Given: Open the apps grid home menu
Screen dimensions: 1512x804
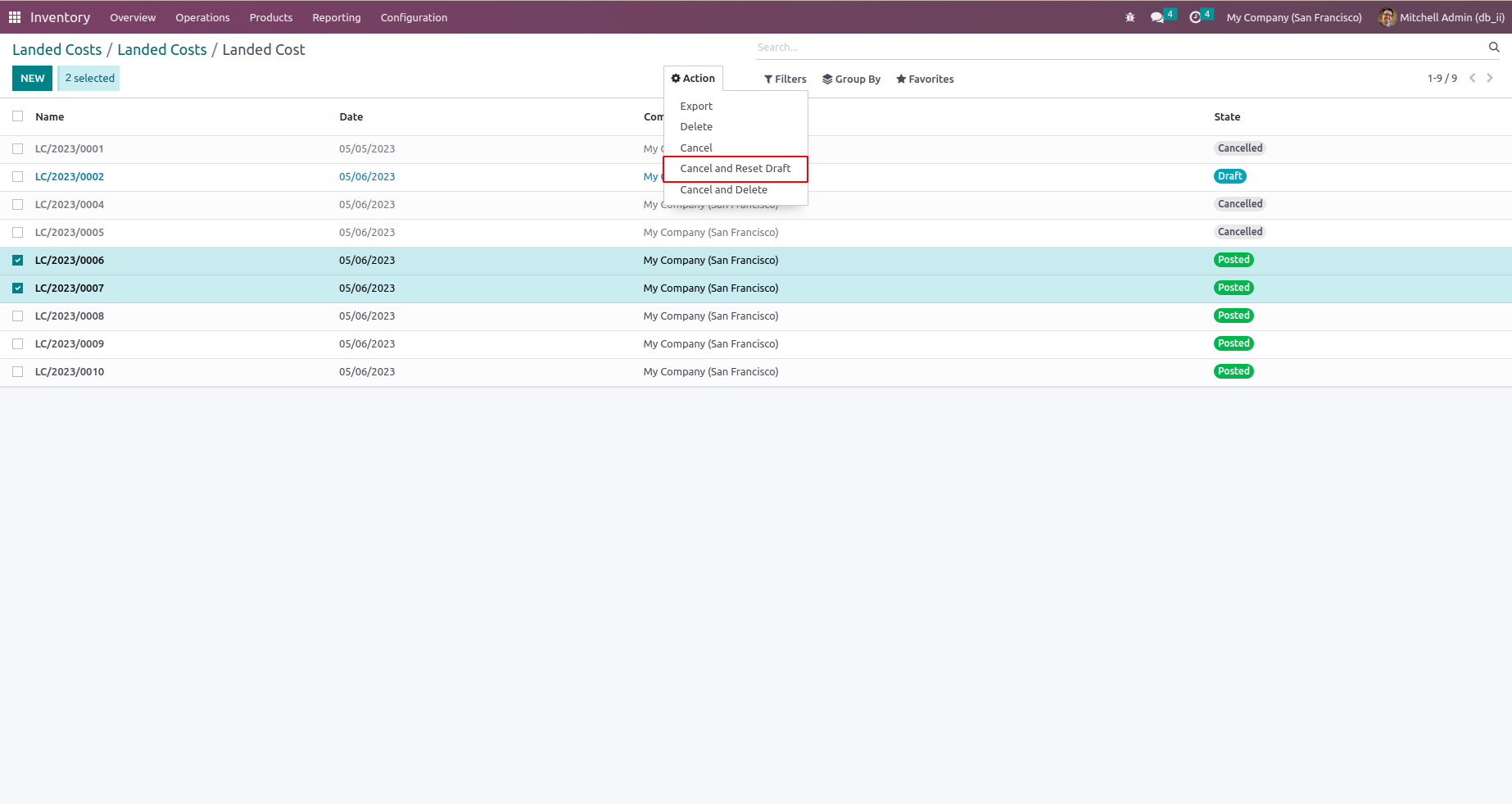Looking at the screenshot, I should [15, 17].
